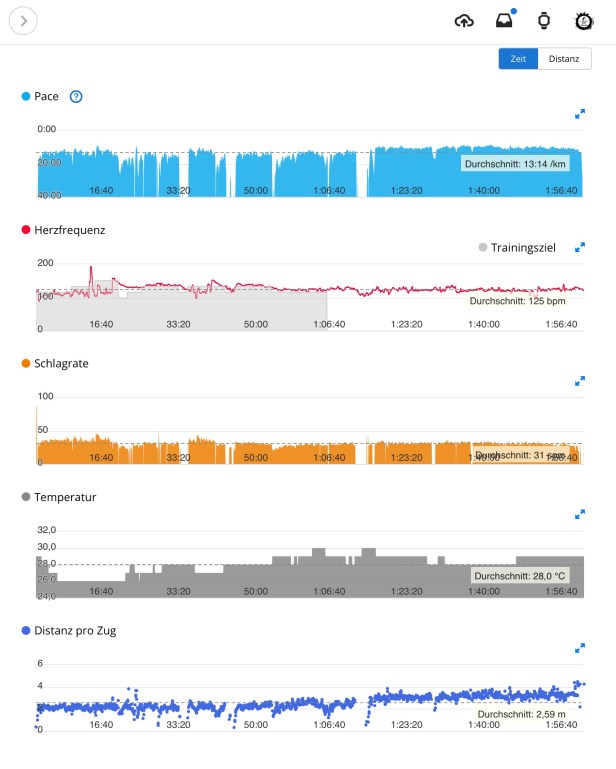
Task: Expand the Temperatur chart to full size
Action: (580, 514)
